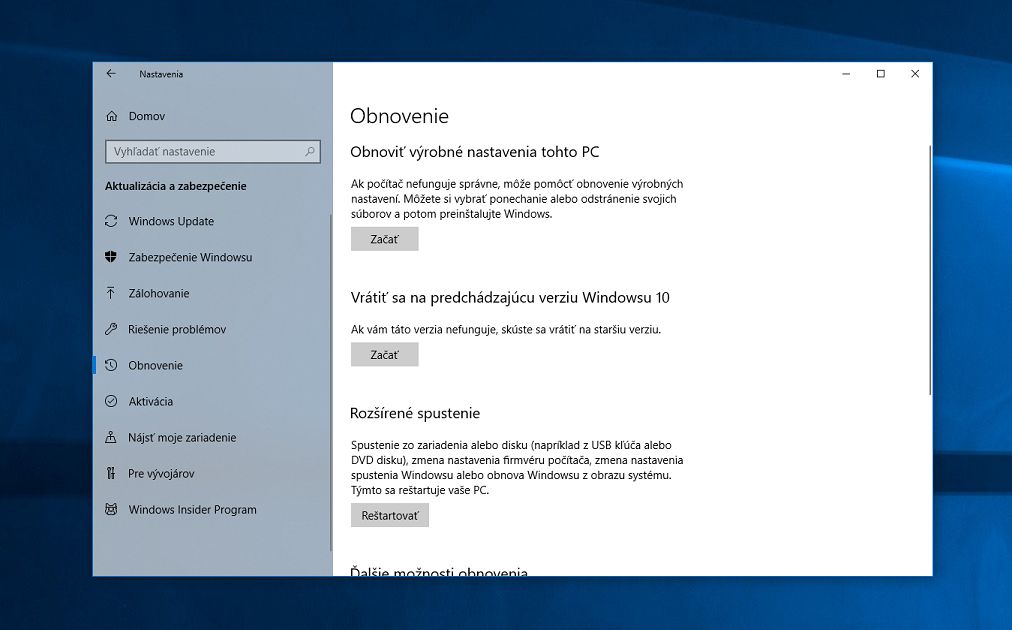Click the Domov home icon

coord(112,116)
